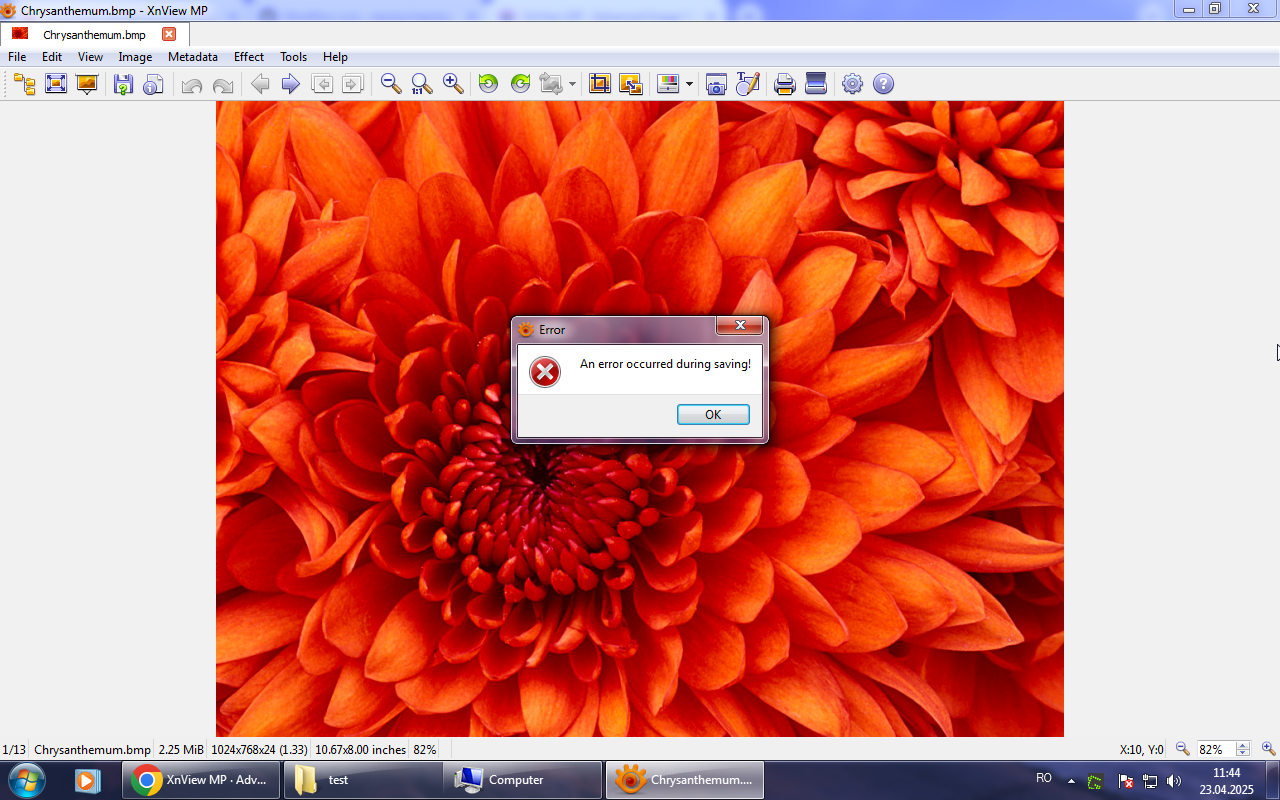The height and width of the screenshot is (800, 1280).
Task: Click the toolbar zoom in magnifier
Action: (453, 84)
